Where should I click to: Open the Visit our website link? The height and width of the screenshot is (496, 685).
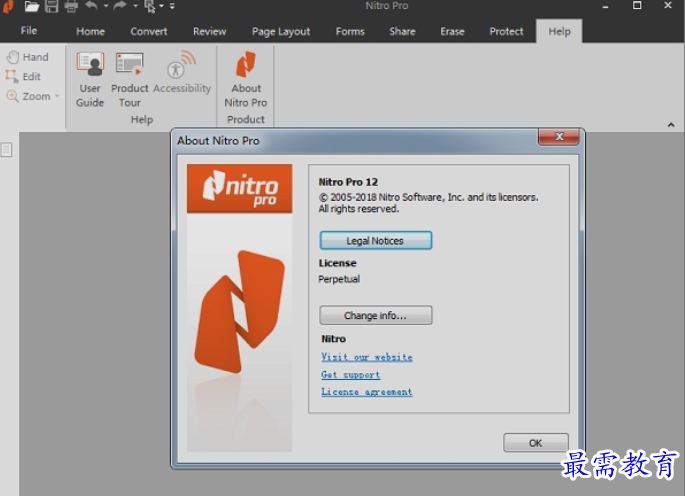coord(367,357)
